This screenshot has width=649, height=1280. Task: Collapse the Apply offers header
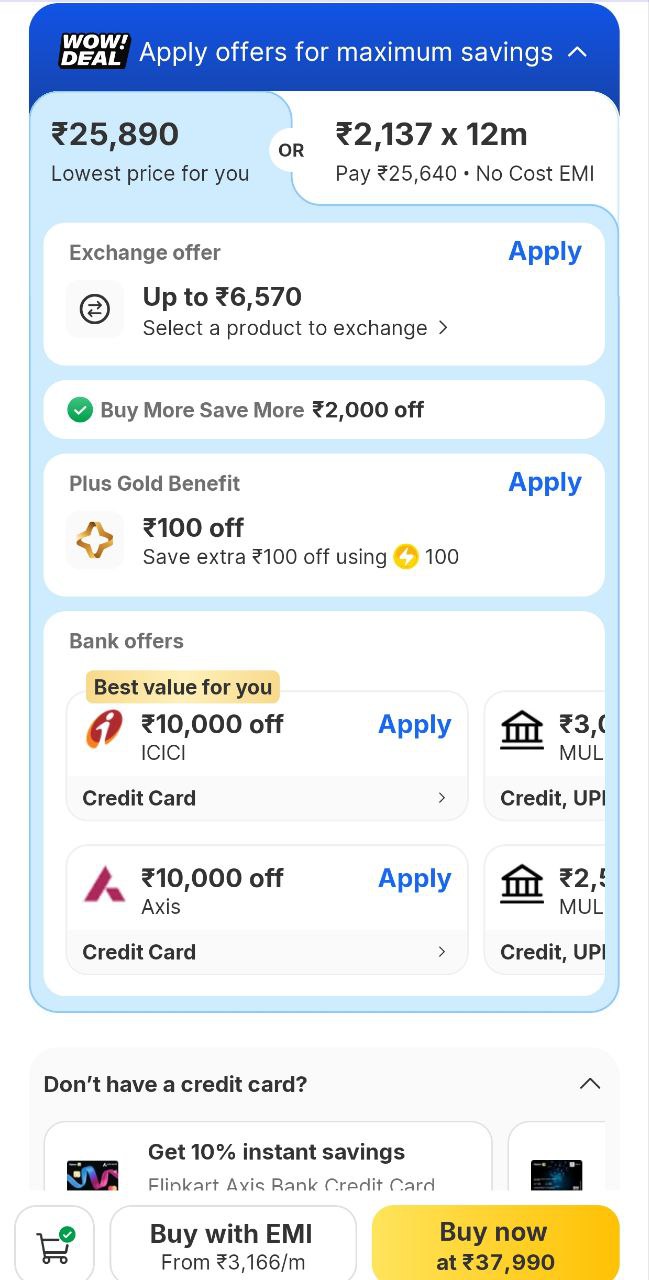coord(577,52)
